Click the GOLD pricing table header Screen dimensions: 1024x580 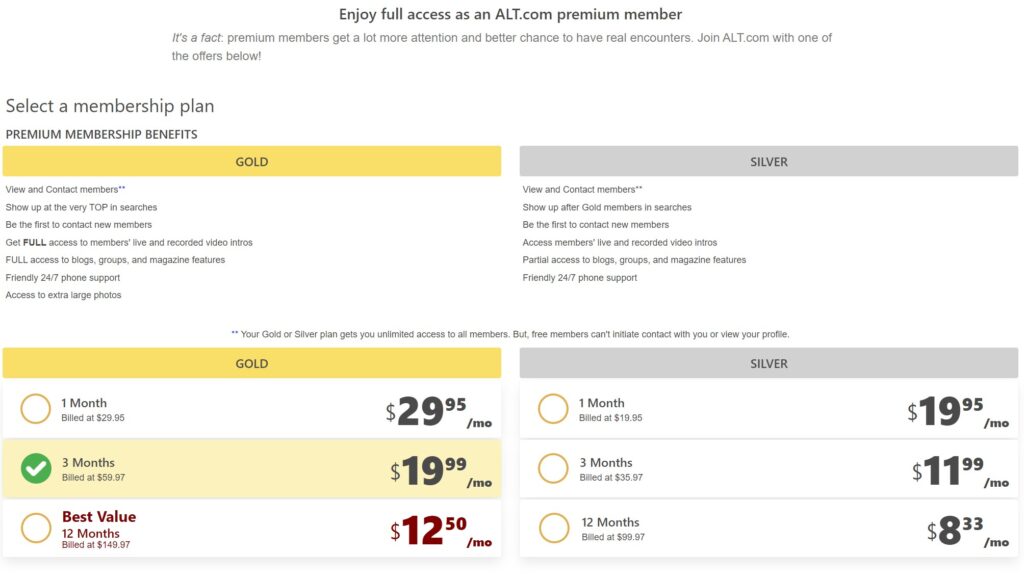252,363
